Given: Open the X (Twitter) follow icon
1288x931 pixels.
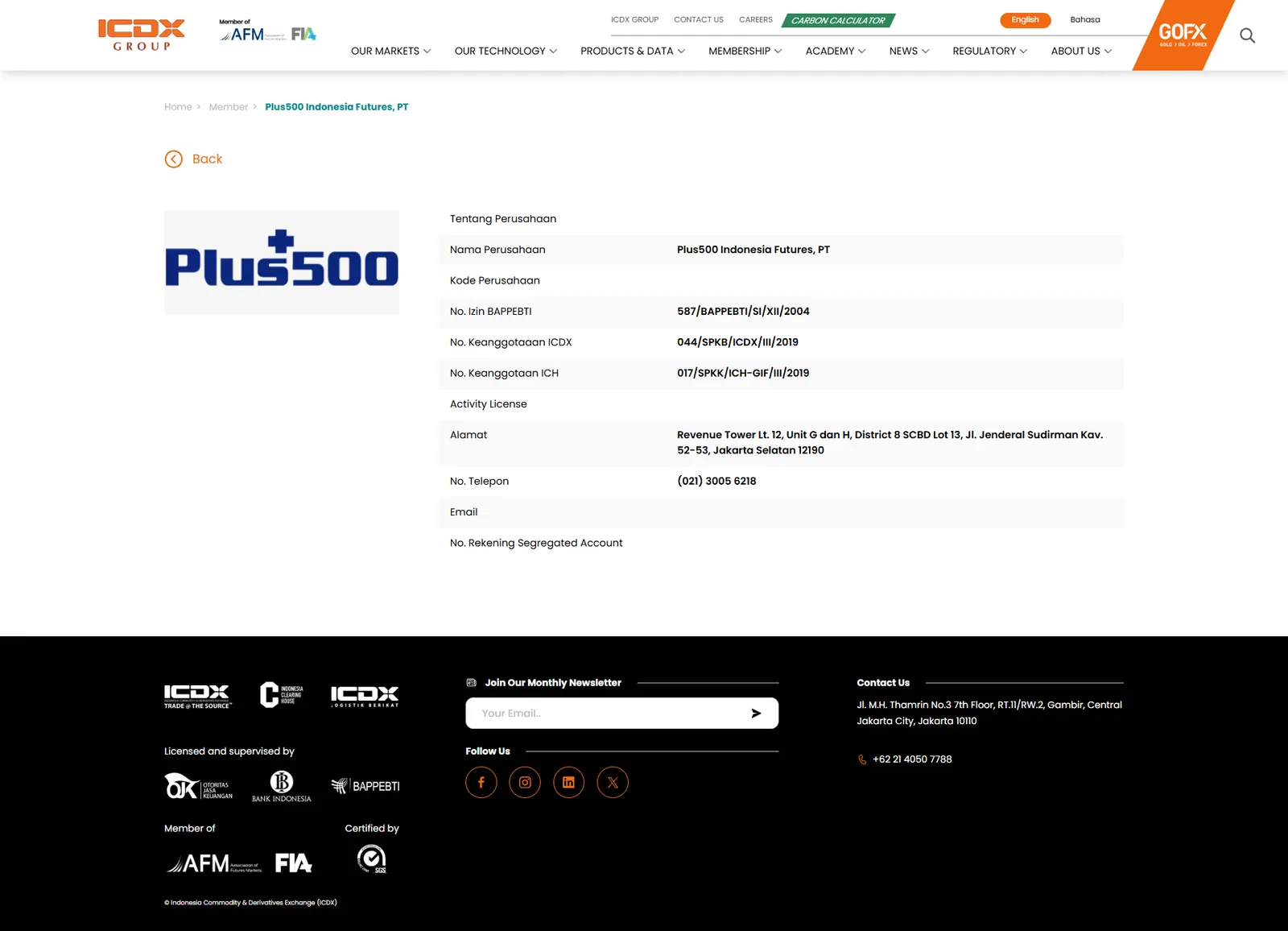Looking at the screenshot, I should pos(613,782).
